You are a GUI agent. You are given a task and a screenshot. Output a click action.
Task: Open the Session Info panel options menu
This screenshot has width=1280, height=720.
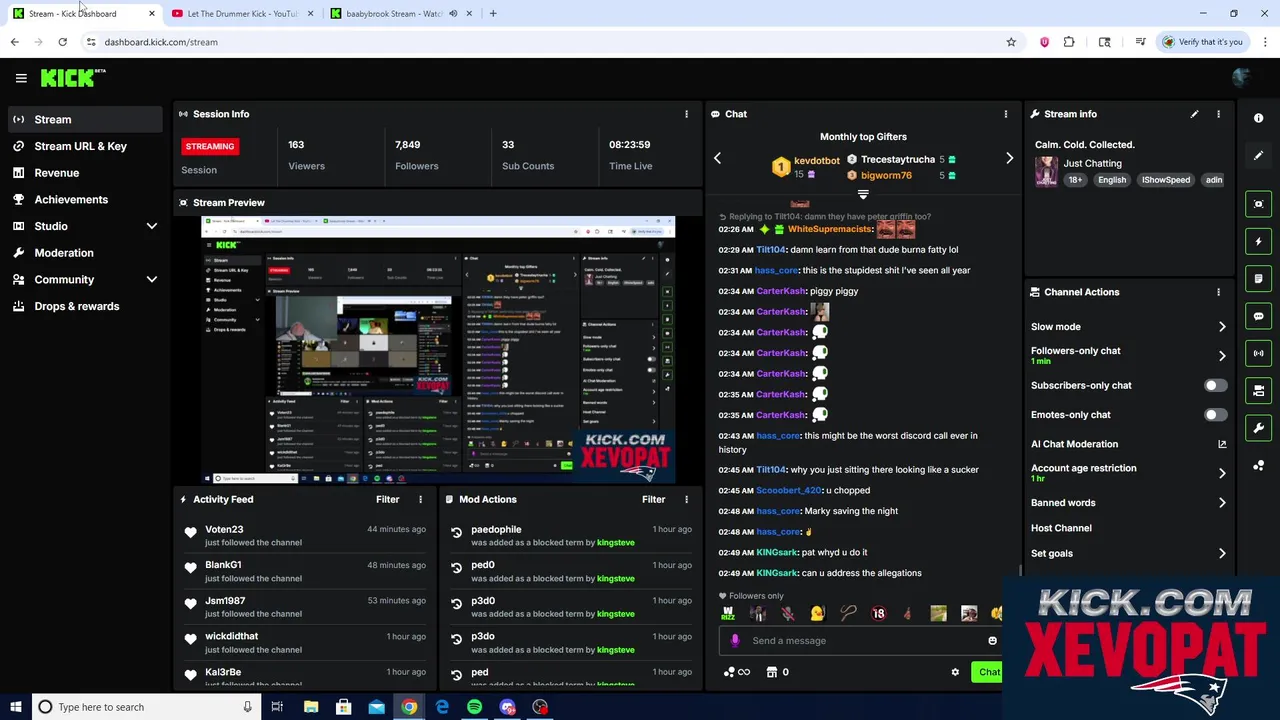[x=686, y=114]
